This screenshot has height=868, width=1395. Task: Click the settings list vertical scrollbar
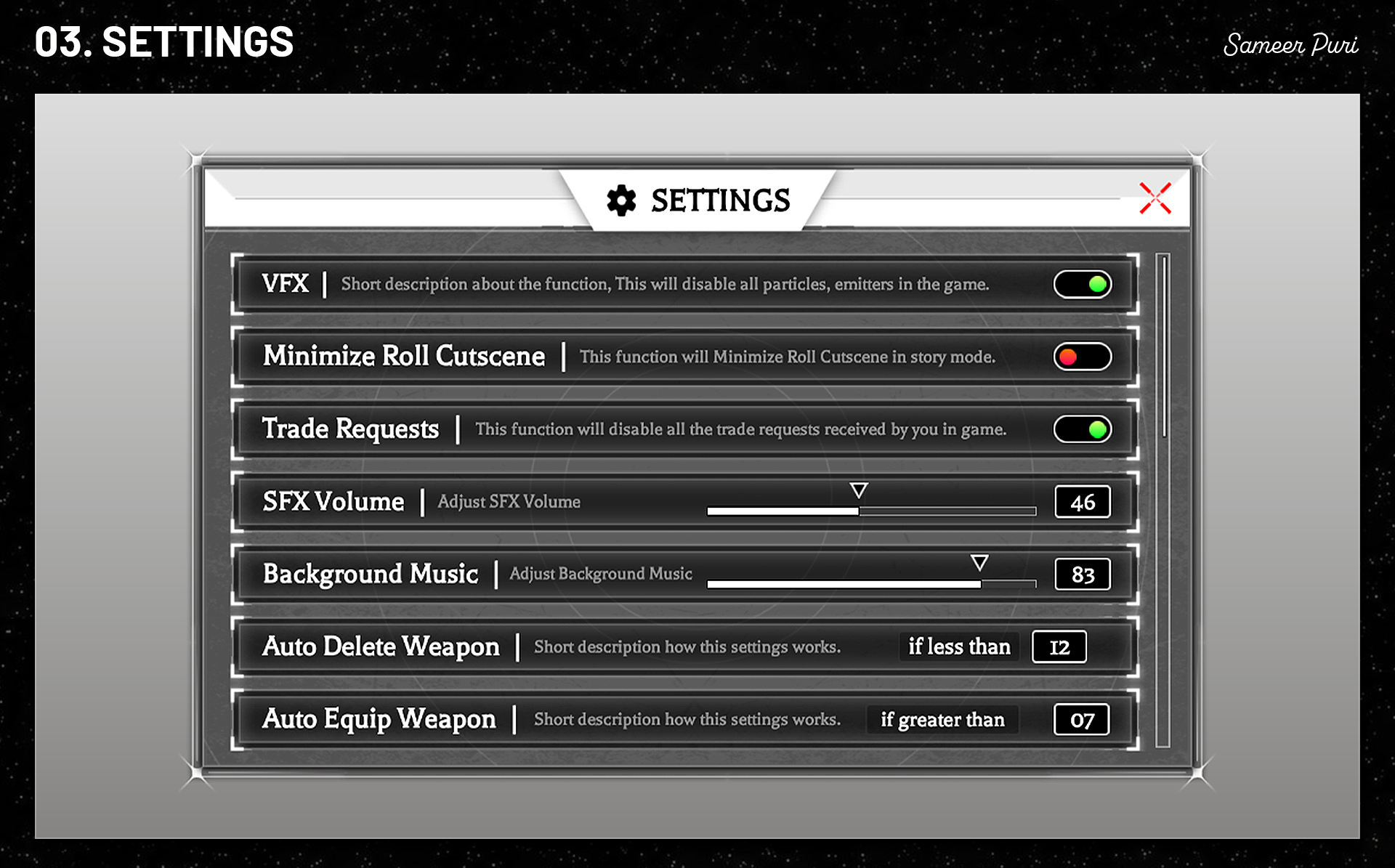(x=1163, y=349)
